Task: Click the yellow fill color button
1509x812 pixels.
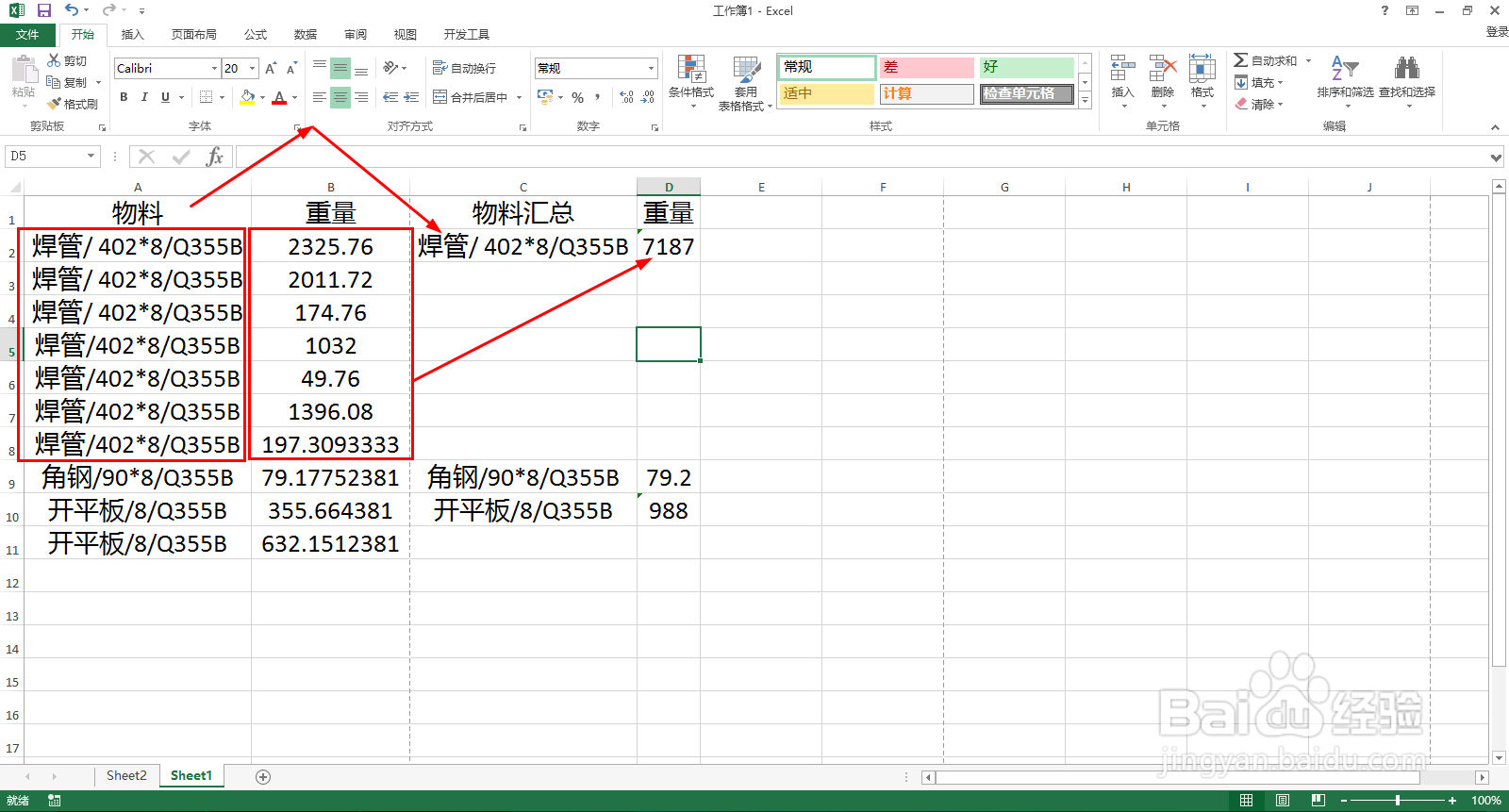Action: point(246,97)
